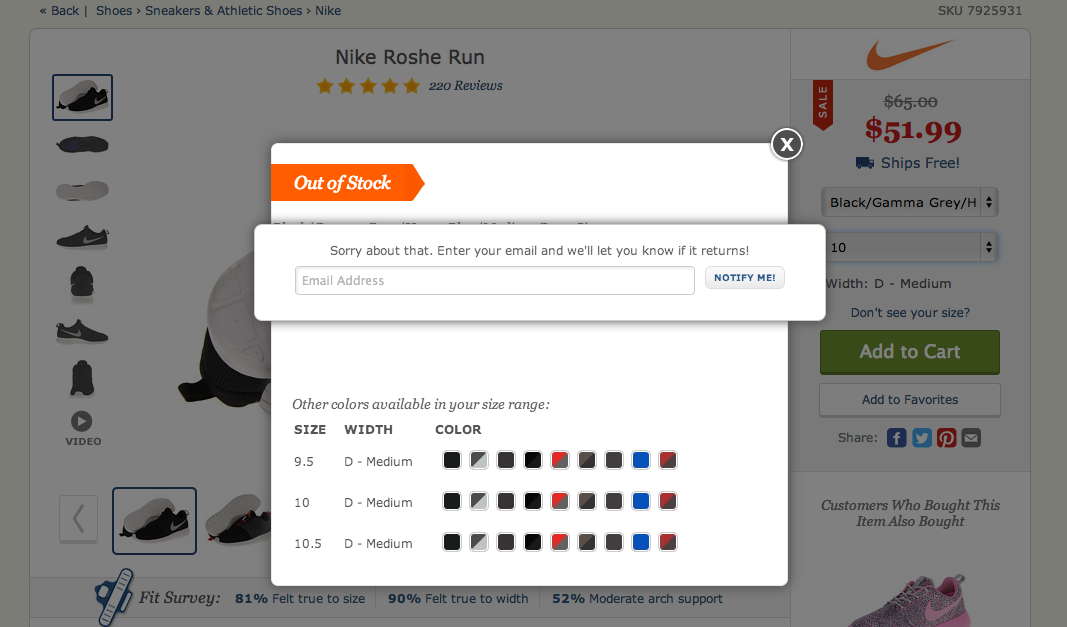Select the fourth sidebar thumbnail, shoe facing right
The height and width of the screenshot is (627, 1067).
click(82, 237)
